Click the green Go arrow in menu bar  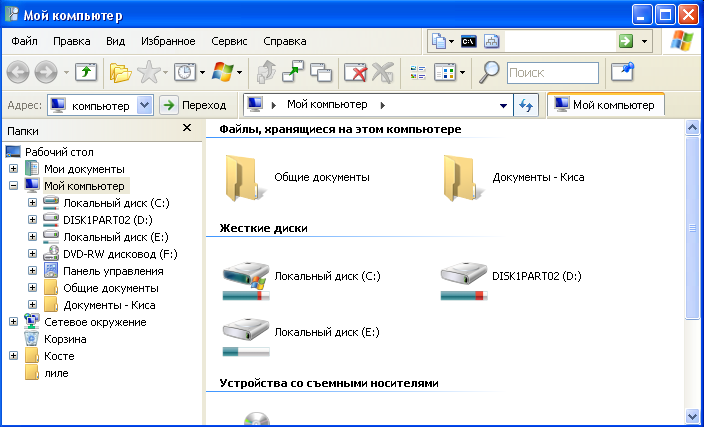[625, 41]
